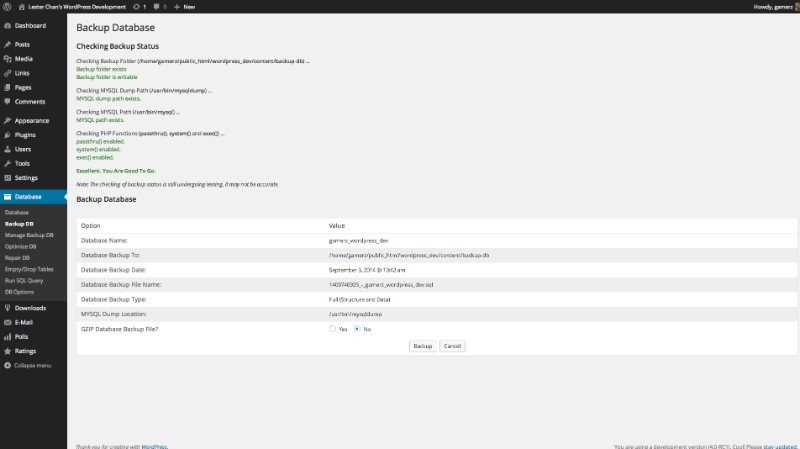800x449 pixels.
Task: Click the Polls bar chart icon
Action: (x=8, y=336)
